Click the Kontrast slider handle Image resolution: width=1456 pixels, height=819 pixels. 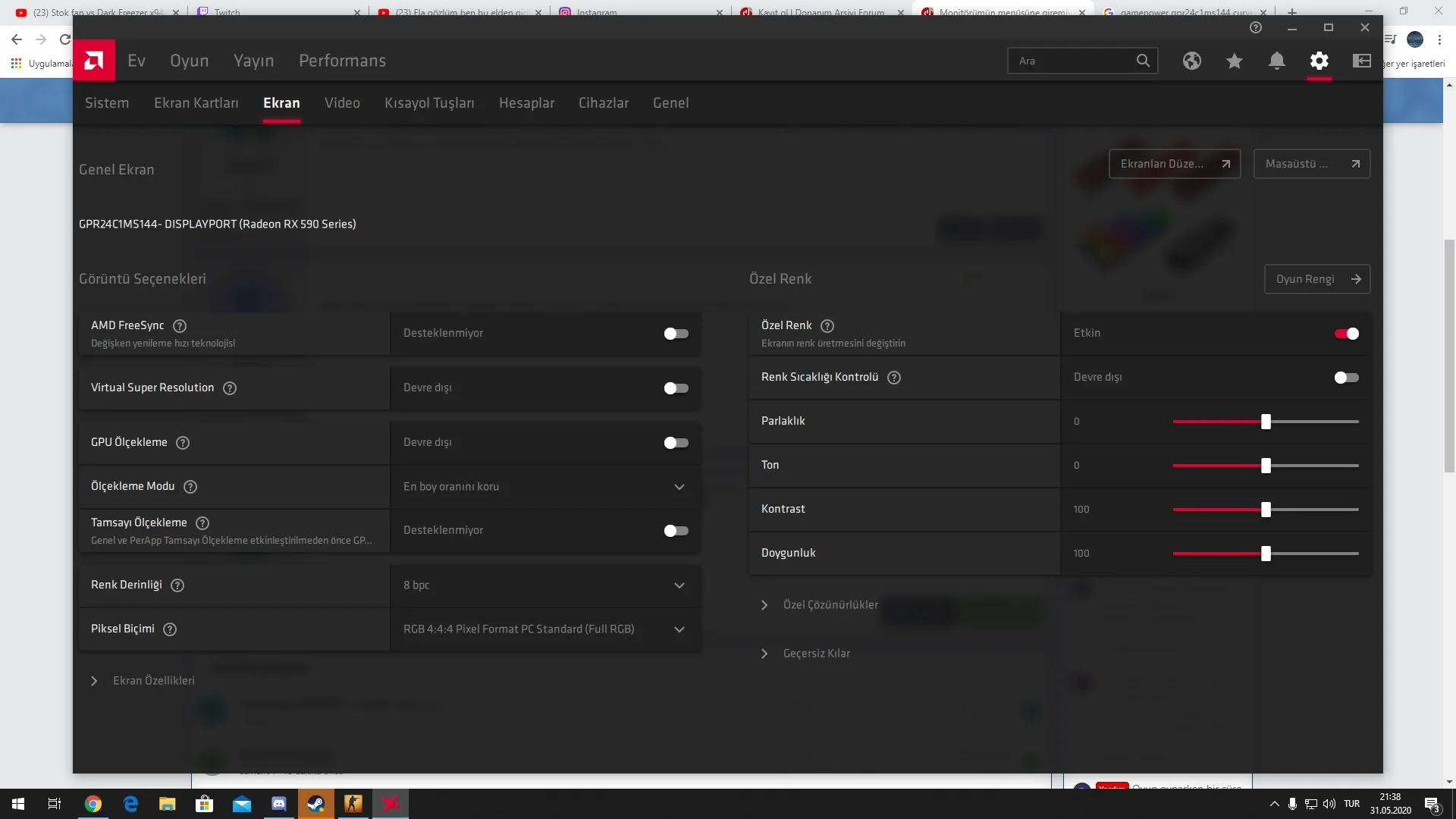(x=1266, y=510)
